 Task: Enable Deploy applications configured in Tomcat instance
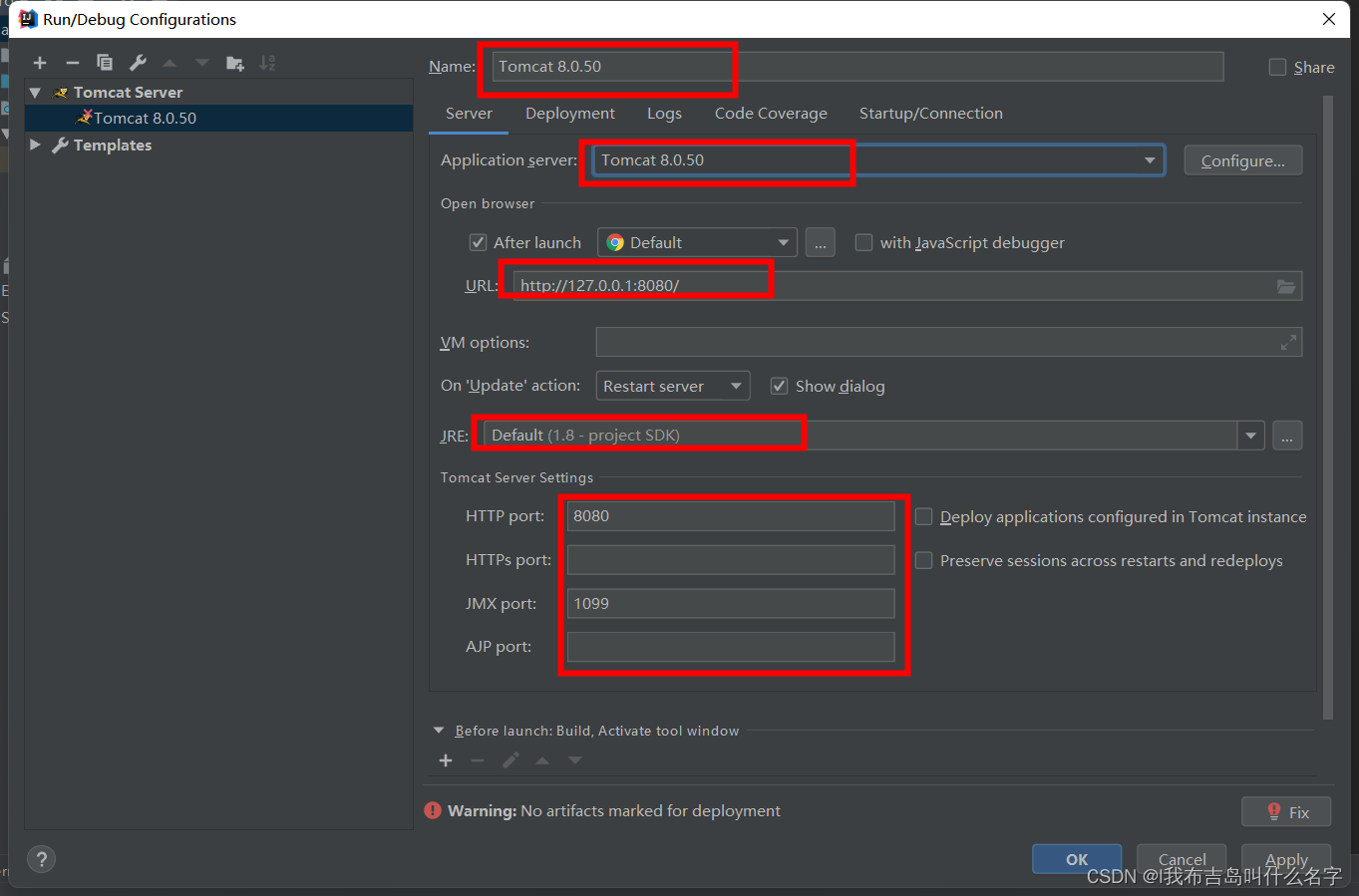[x=924, y=516]
